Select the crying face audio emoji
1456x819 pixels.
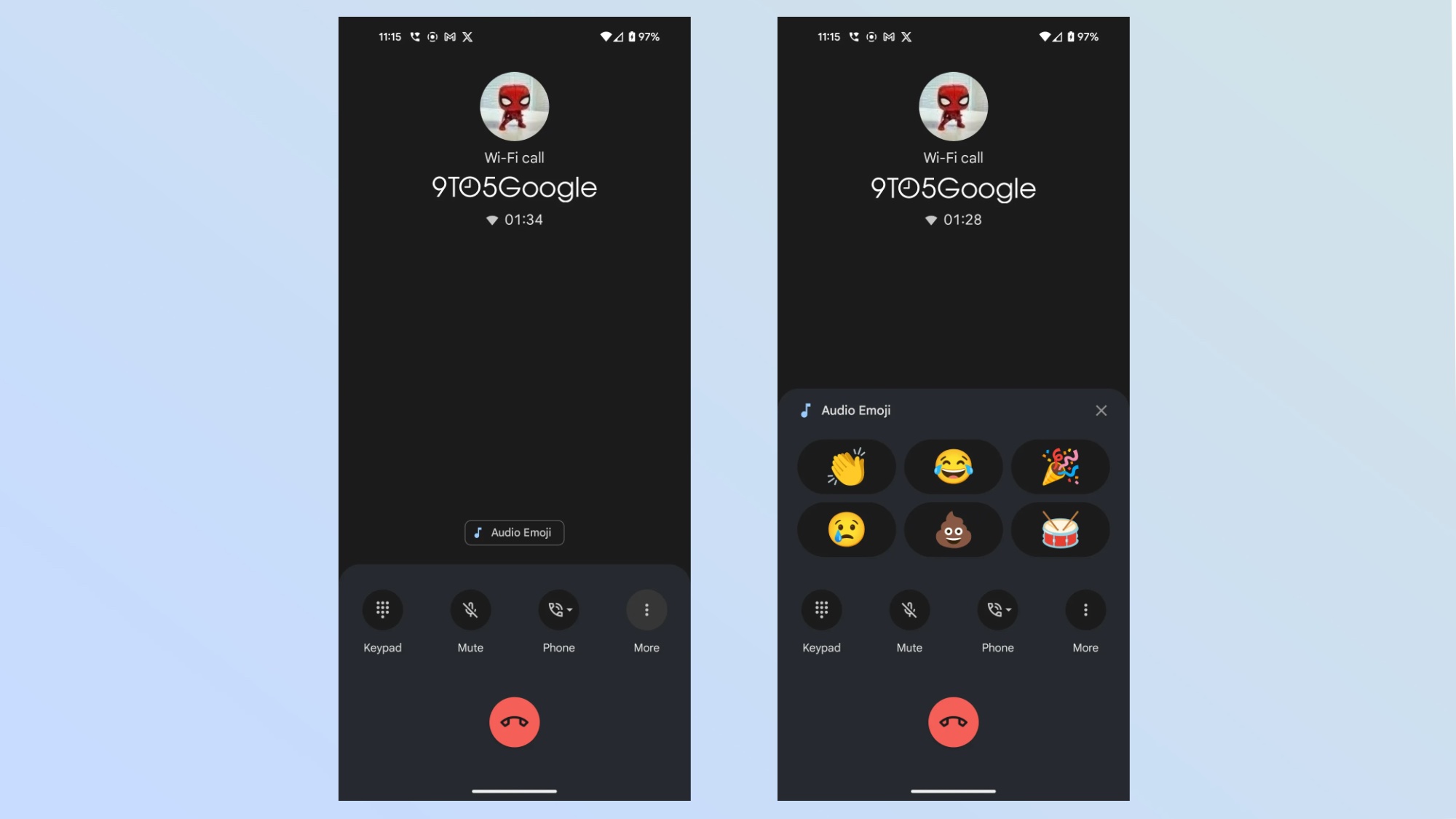click(x=845, y=529)
